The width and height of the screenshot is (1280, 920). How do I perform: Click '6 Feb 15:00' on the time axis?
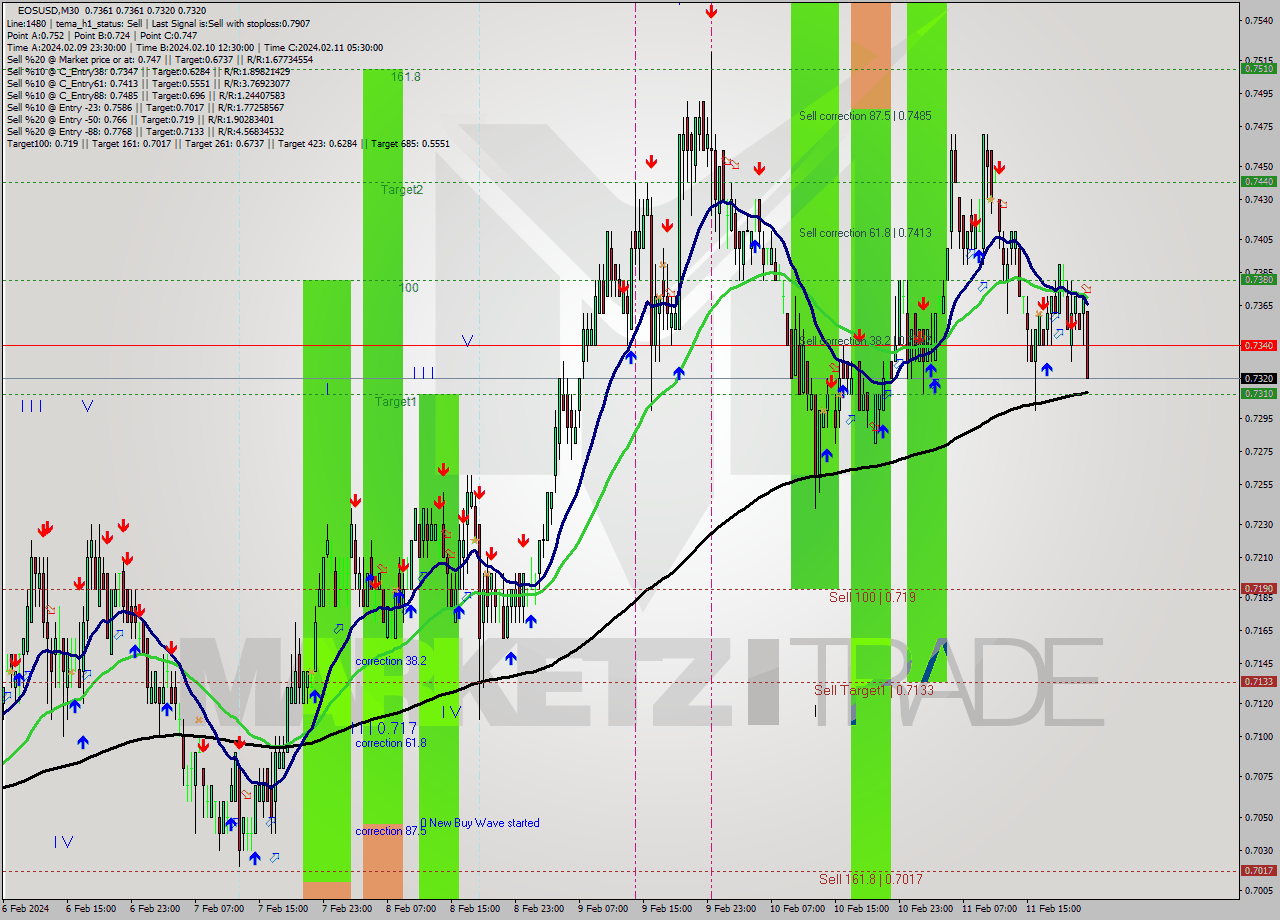[91, 909]
